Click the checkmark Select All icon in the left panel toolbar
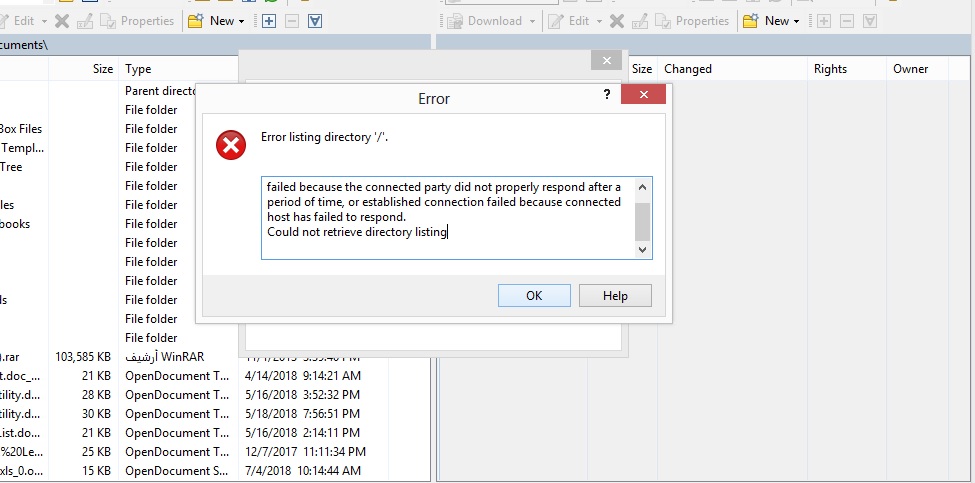Image resolution: width=975 pixels, height=483 pixels. point(315,21)
